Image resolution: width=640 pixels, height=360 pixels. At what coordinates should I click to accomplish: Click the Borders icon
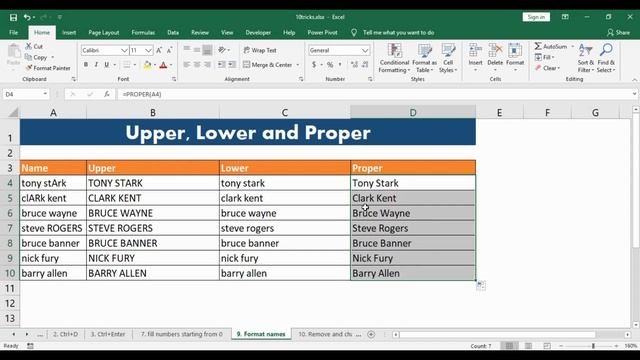(x=127, y=64)
